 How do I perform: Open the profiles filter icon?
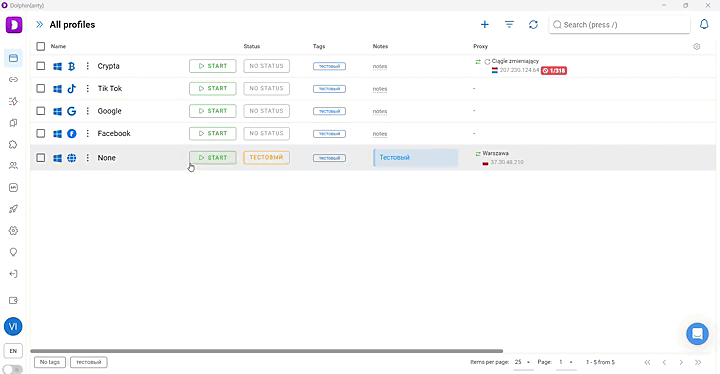pyautogui.click(x=509, y=24)
